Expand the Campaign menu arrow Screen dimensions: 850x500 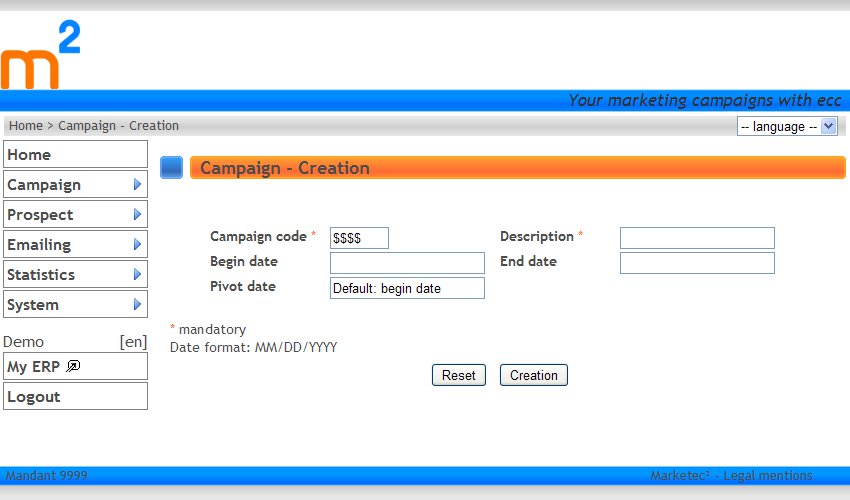point(137,185)
